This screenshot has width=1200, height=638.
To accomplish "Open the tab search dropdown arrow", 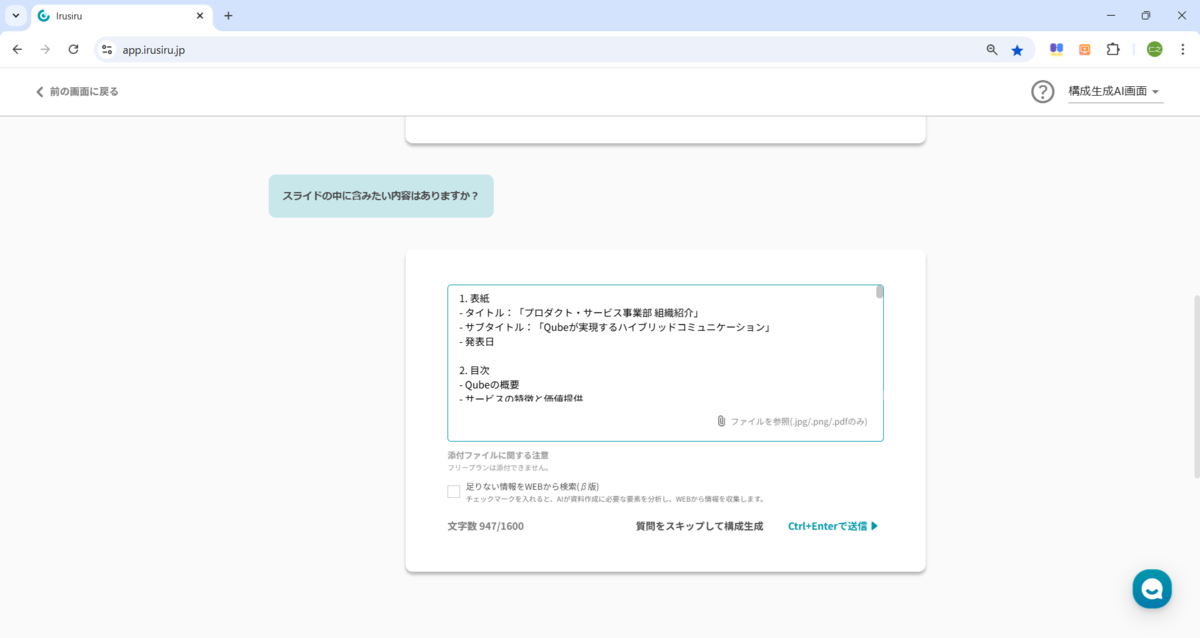I will pos(16,16).
